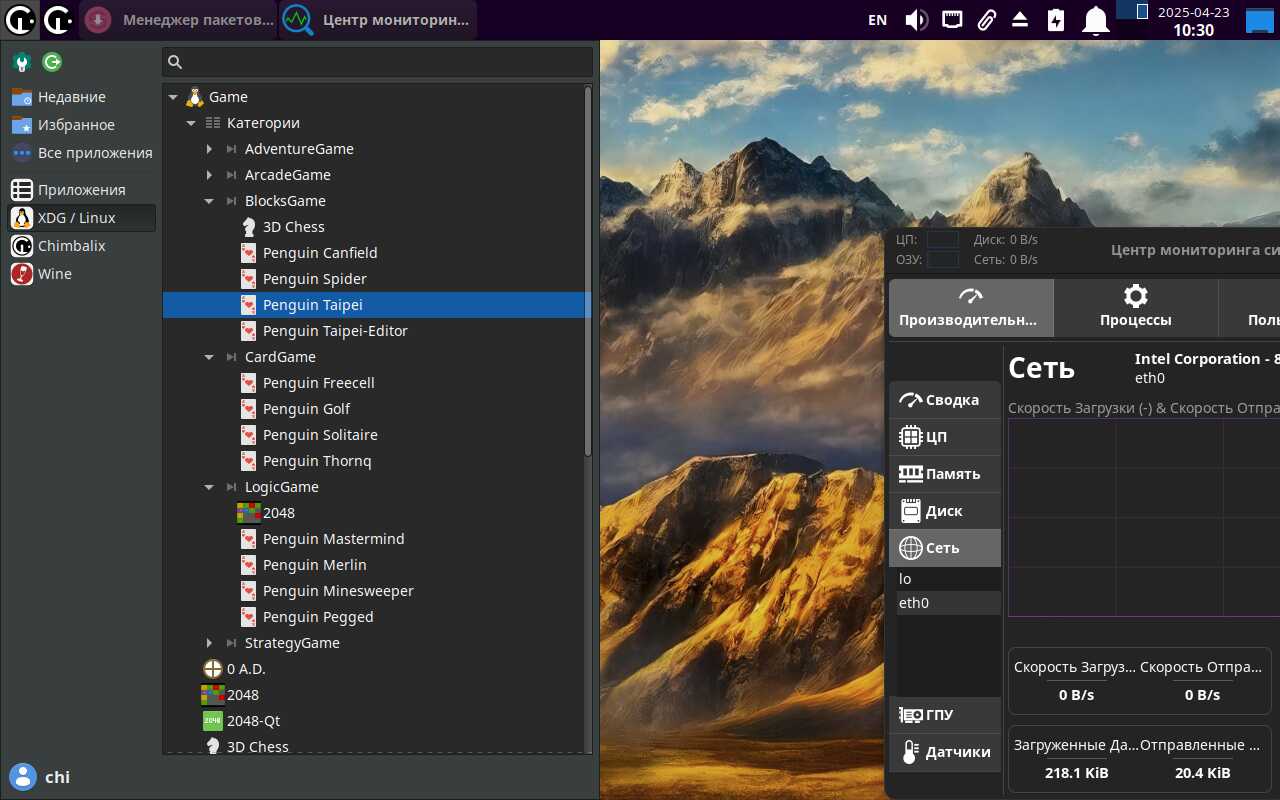Switch to Центр мониторинга taskbar window

[x=377, y=20]
